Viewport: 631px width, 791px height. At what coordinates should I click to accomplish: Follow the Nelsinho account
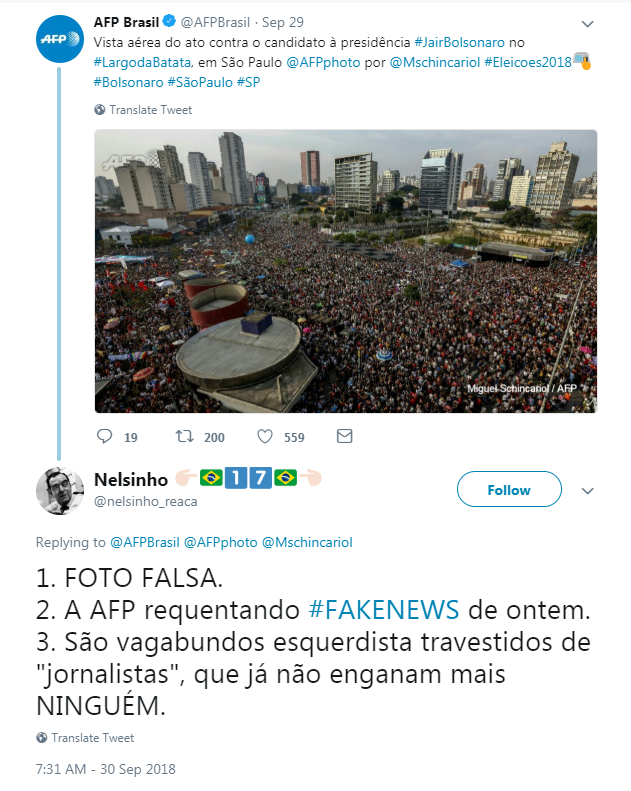(509, 489)
